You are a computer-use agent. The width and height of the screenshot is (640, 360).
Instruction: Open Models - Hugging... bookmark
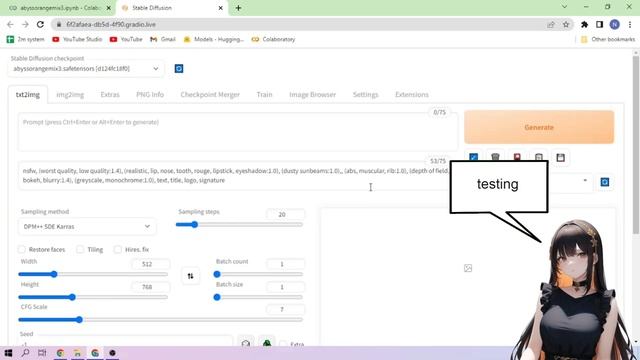(x=213, y=39)
